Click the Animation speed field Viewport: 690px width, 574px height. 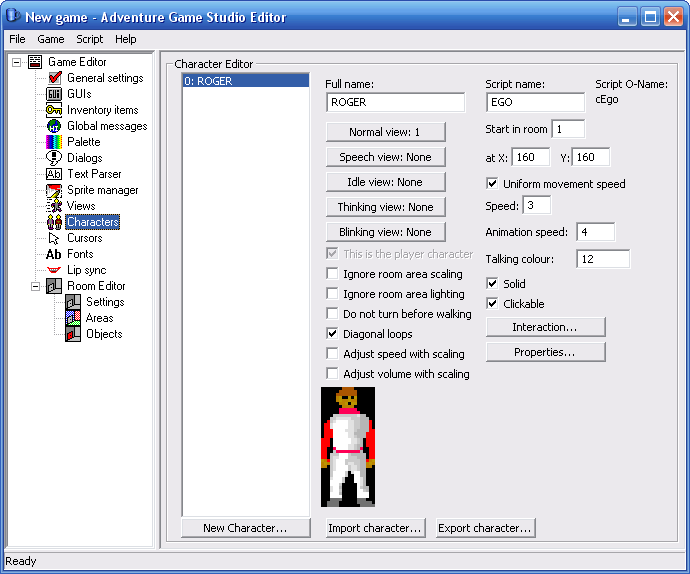pyautogui.click(x=596, y=232)
